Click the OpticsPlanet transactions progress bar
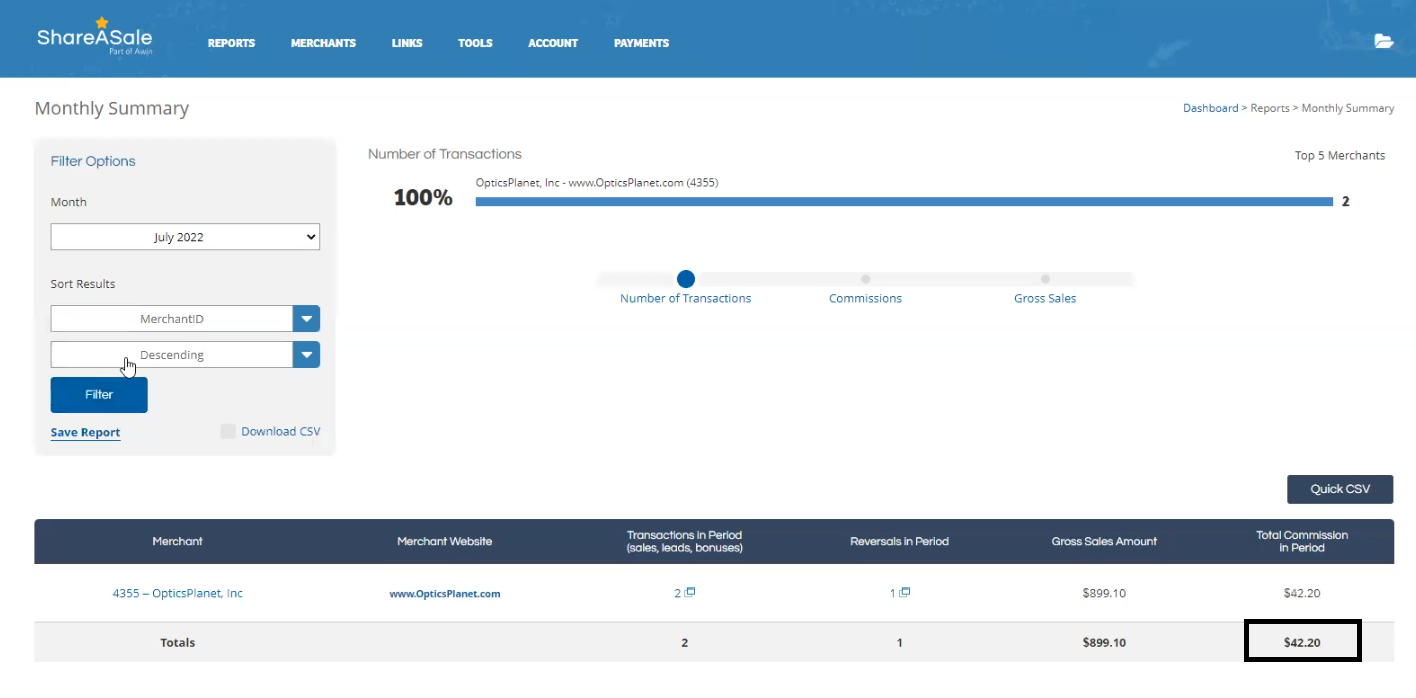 point(904,201)
